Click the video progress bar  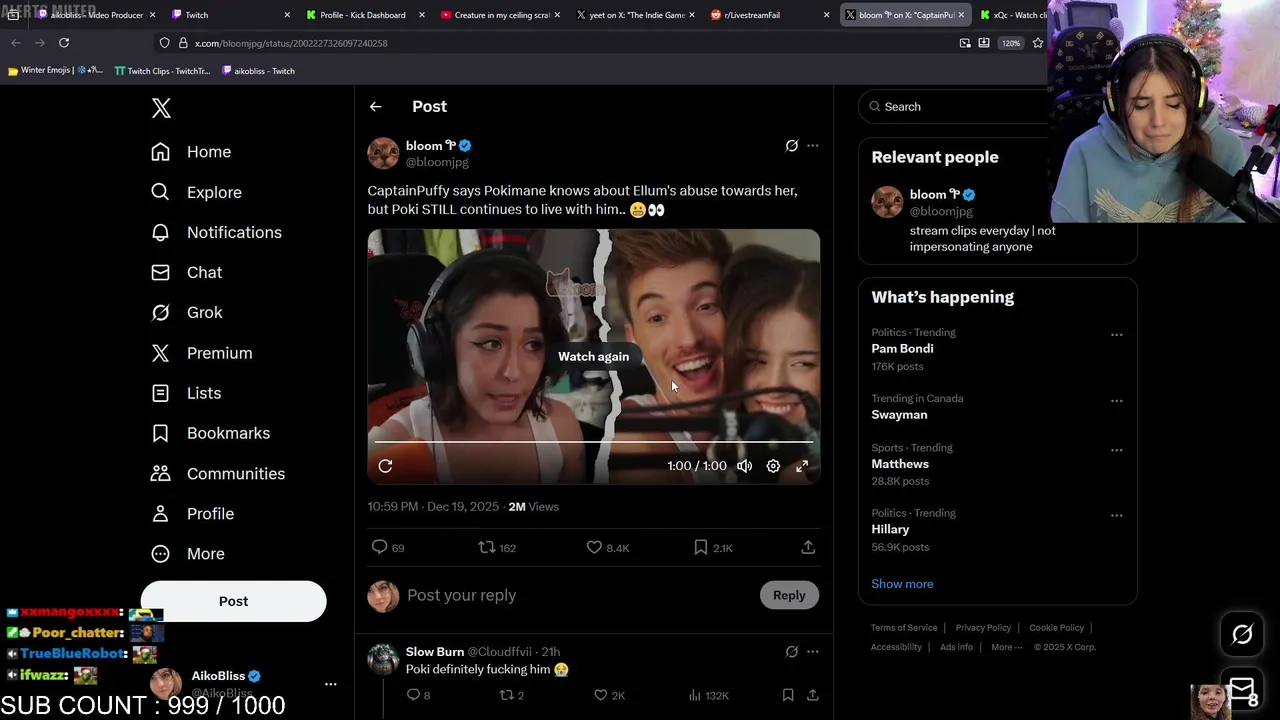pyautogui.click(x=593, y=441)
